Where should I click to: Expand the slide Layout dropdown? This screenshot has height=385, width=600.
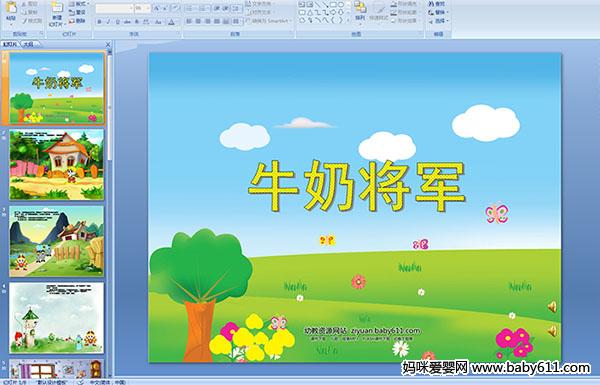78,4
